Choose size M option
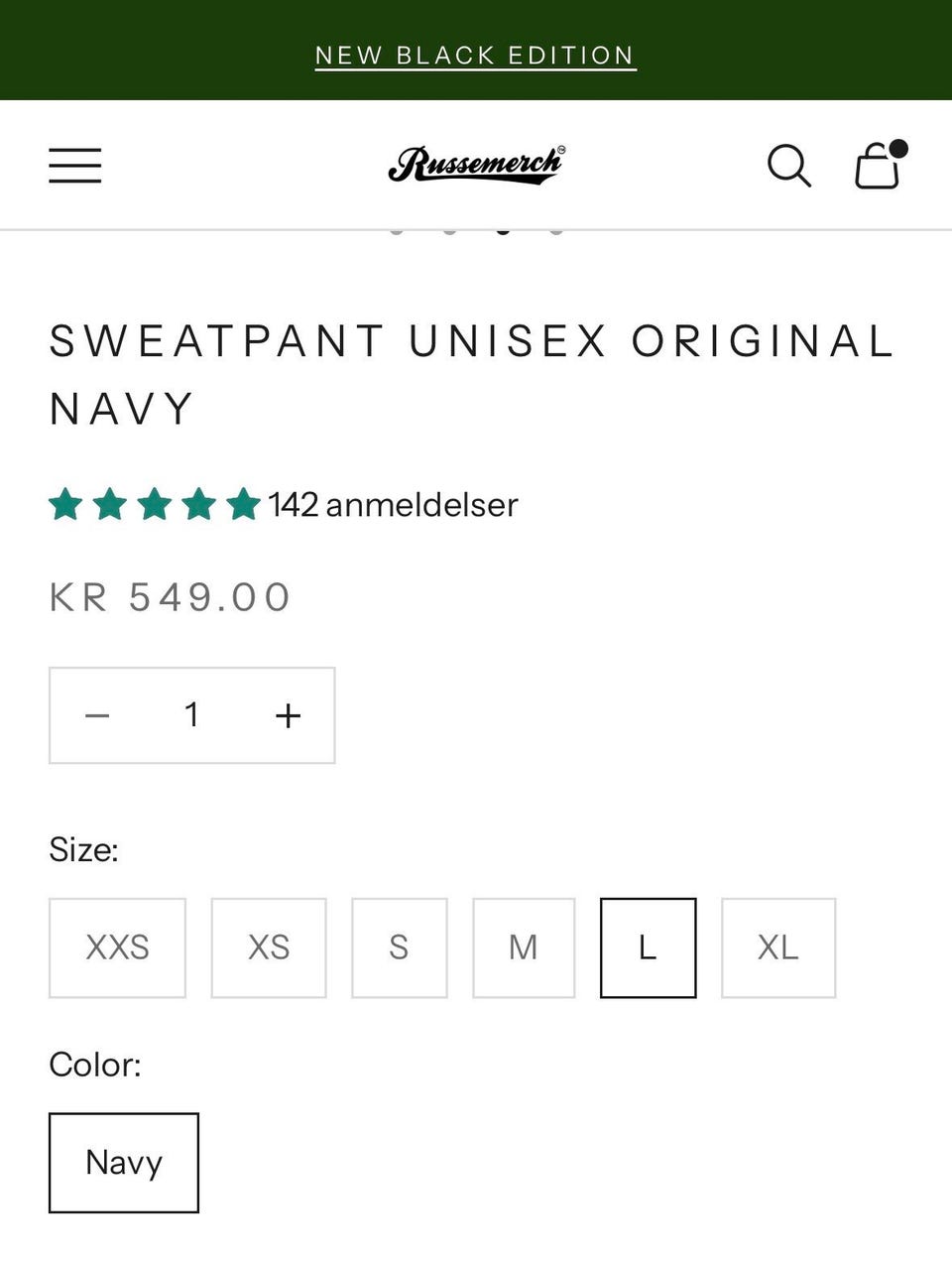 pyautogui.click(x=524, y=947)
